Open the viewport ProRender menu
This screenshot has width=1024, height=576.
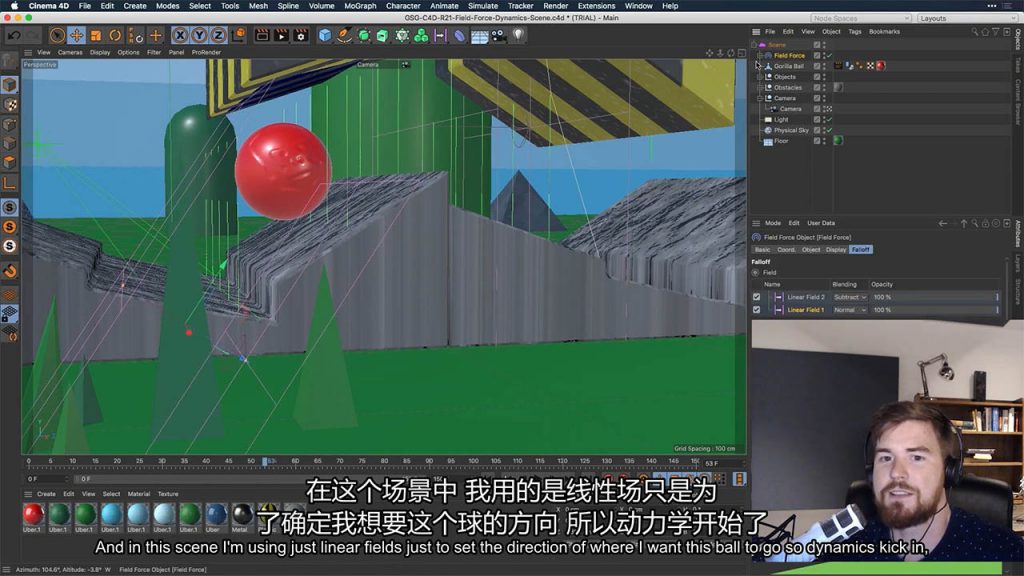(x=206, y=52)
